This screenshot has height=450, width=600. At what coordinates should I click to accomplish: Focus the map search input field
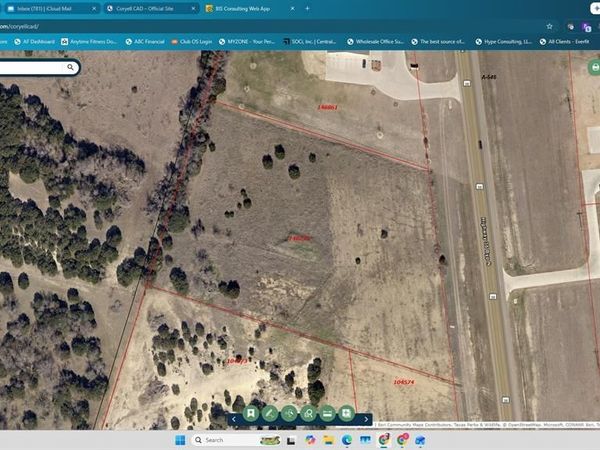click(33, 67)
